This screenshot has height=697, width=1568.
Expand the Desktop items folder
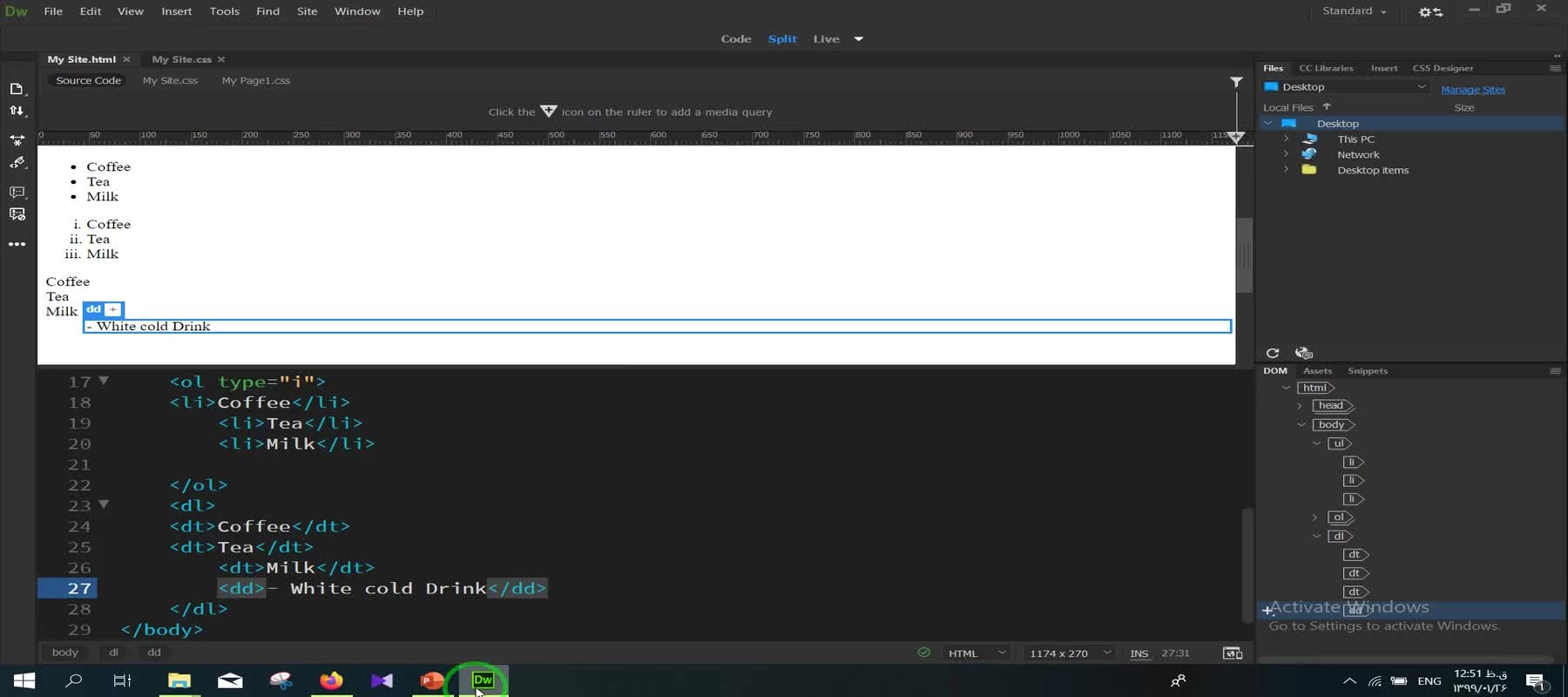[x=1286, y=170]
